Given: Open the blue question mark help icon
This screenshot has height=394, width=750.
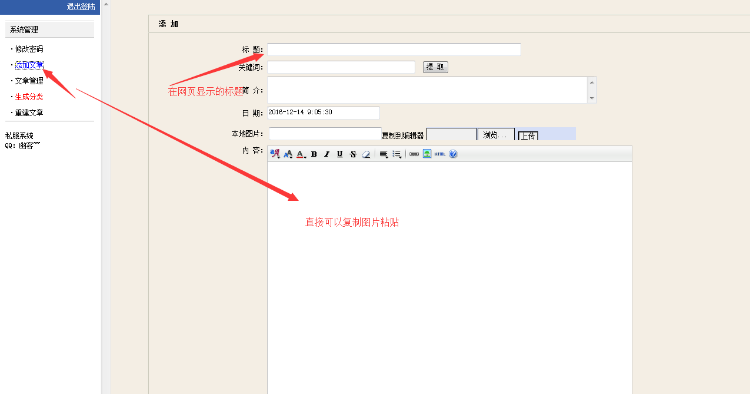Looking at the screenshot, I should click(453, 154).
